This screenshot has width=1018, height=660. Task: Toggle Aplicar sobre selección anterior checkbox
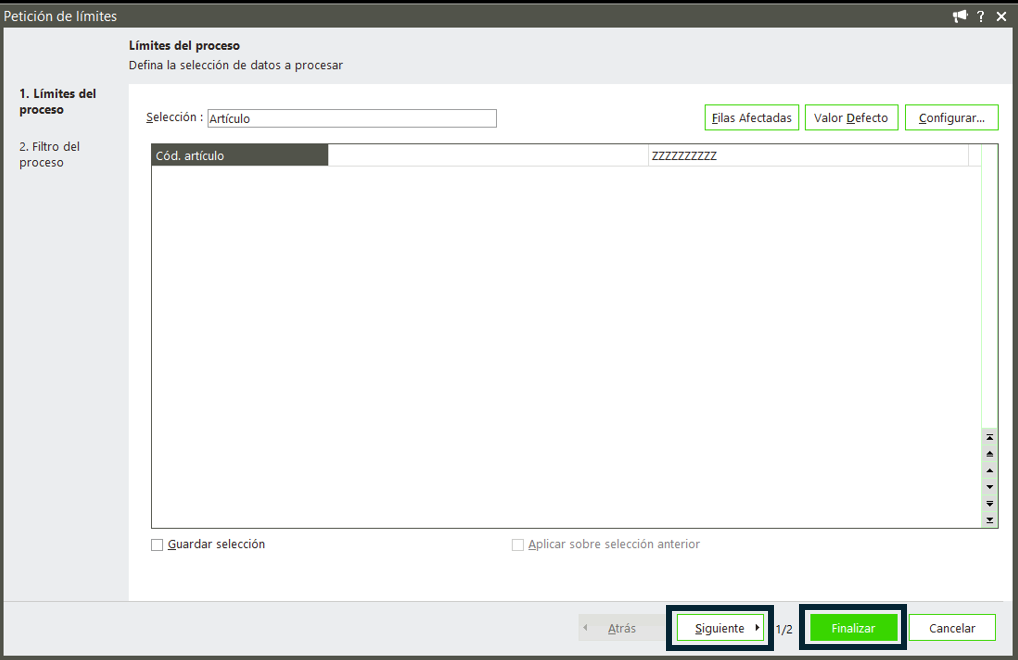tap(517, 545)
